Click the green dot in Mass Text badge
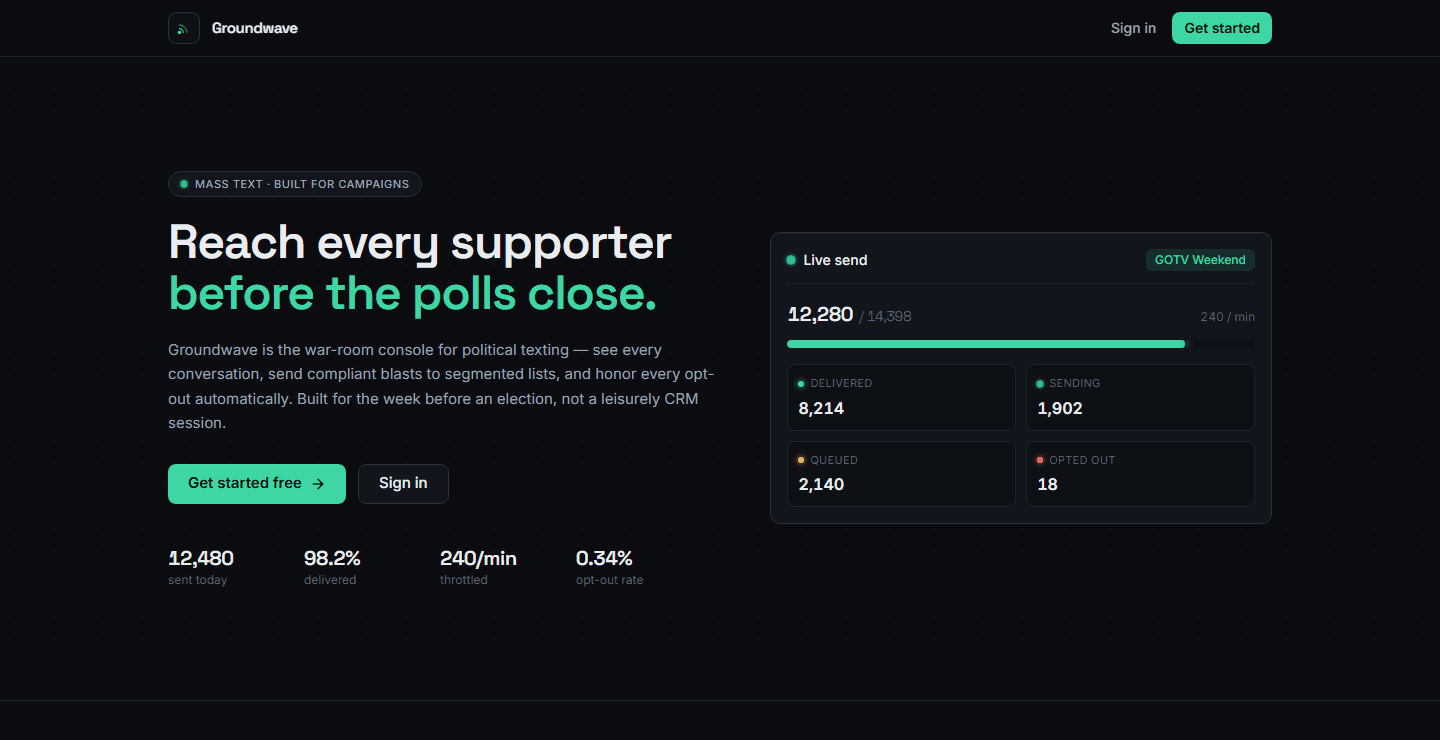 pos(184,184)
